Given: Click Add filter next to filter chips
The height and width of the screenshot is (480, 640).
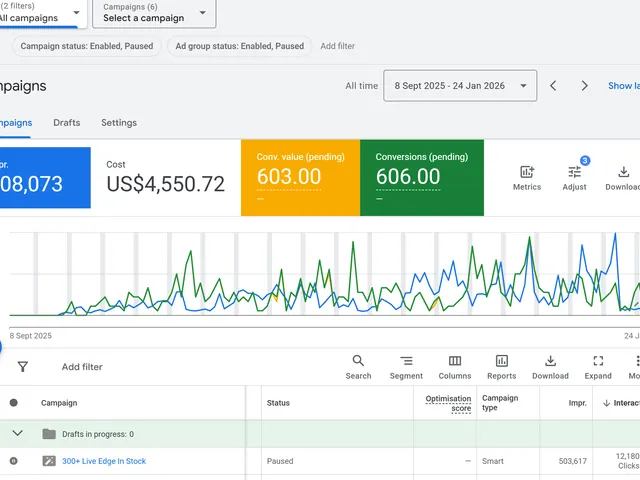Looking at the screenshot, I should click(x=338, y=46).
